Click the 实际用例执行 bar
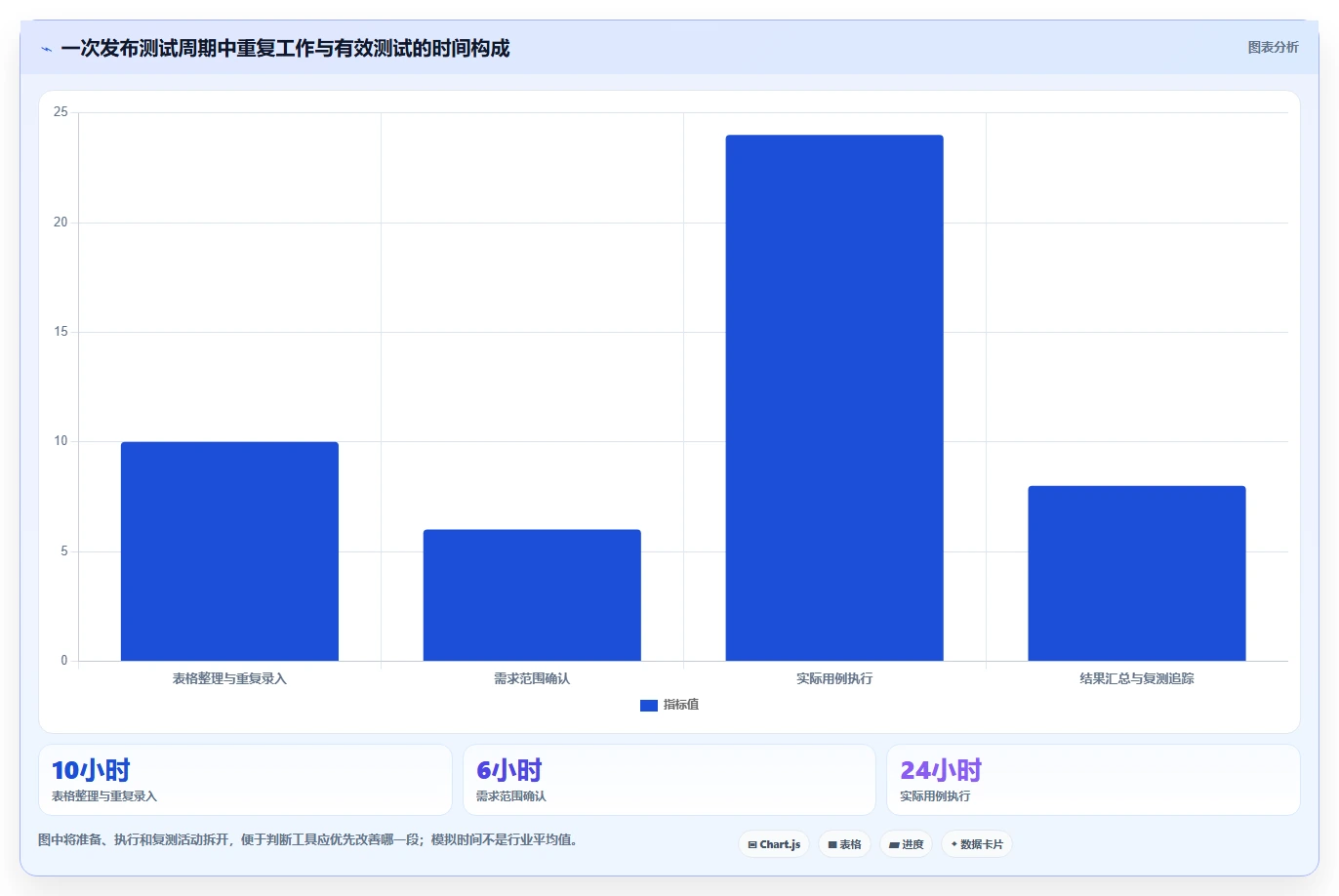This screenshot has height=896, width=1339. coord(834,398)
